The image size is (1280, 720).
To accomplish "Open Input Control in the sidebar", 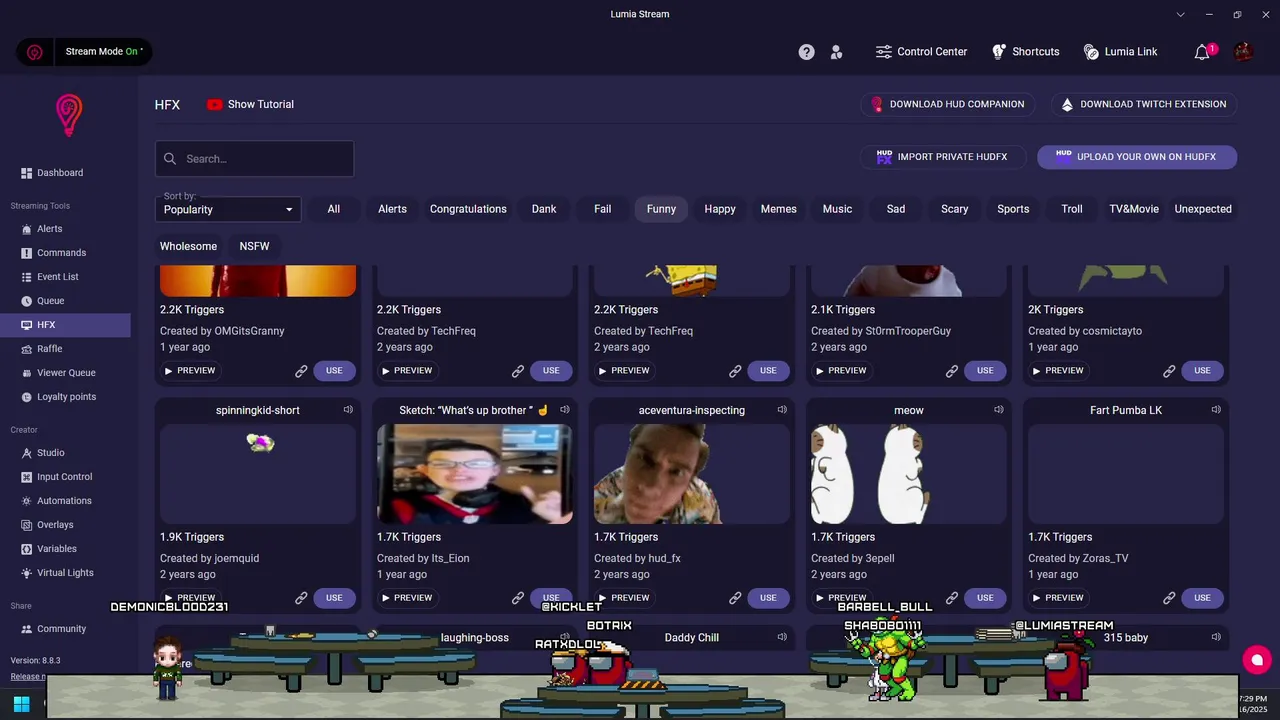I will point(65,477).
